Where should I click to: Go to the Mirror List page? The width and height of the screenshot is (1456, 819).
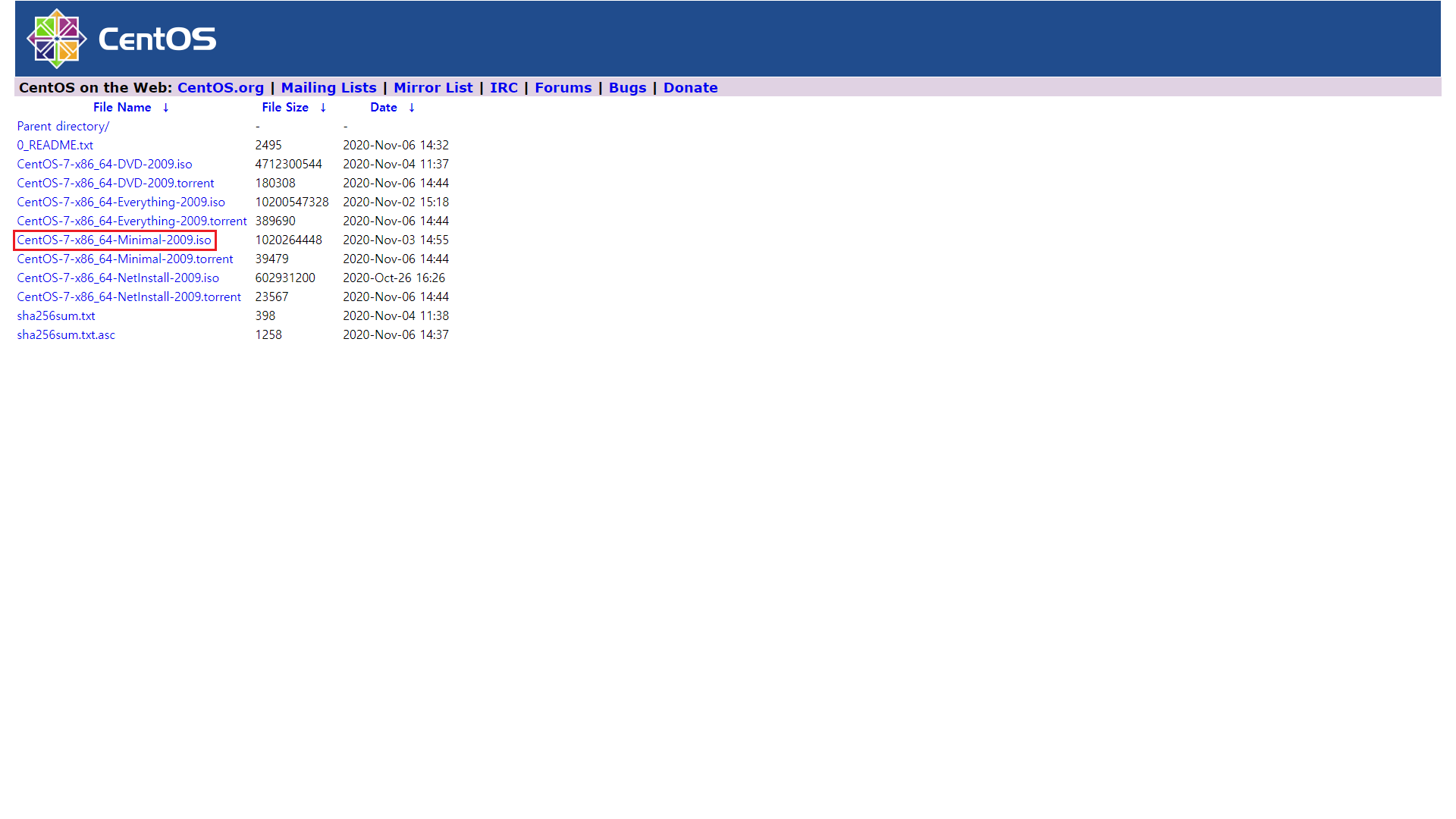(x=433, y=88)
